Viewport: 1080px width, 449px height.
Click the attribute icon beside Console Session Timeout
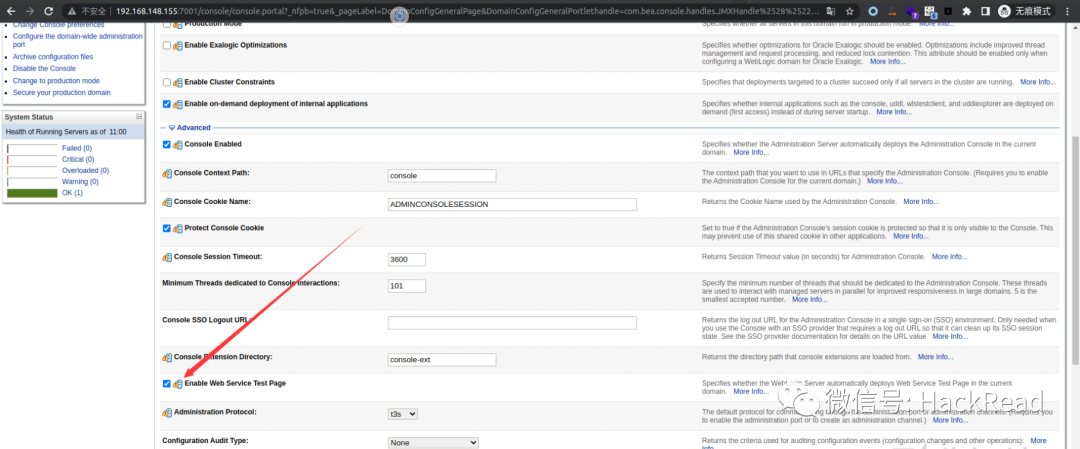167,258
